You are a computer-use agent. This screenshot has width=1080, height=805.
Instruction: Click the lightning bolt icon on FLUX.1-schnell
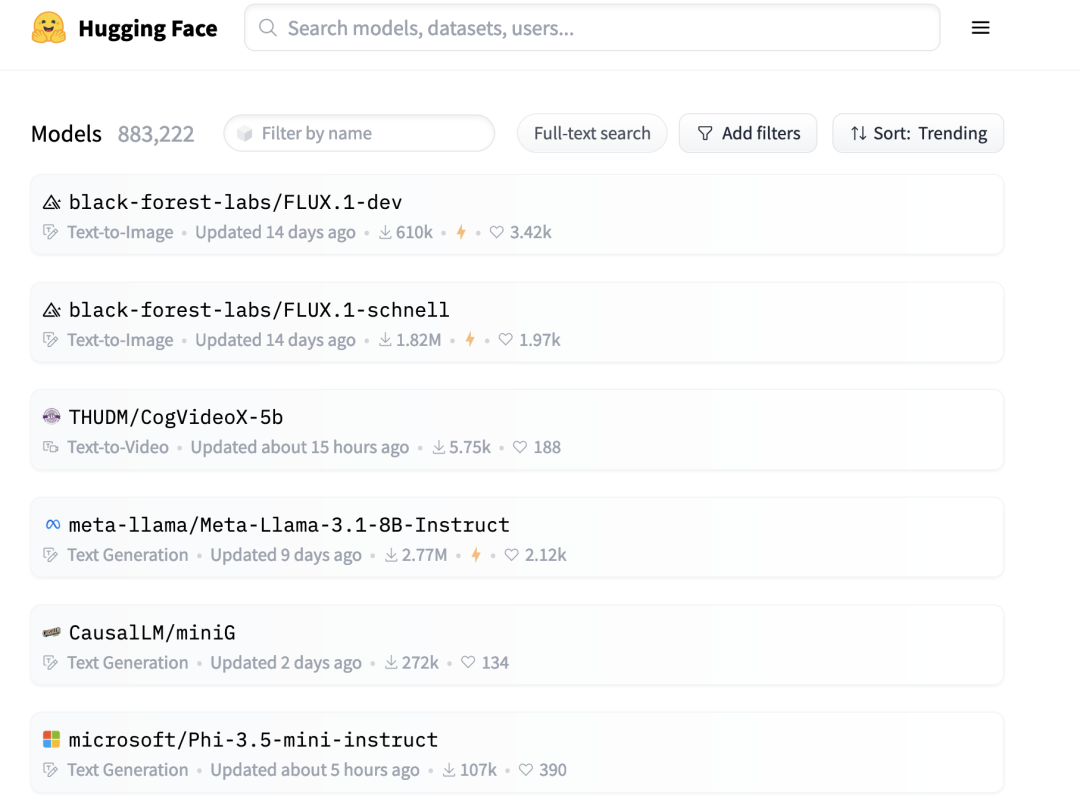point(470,340)
